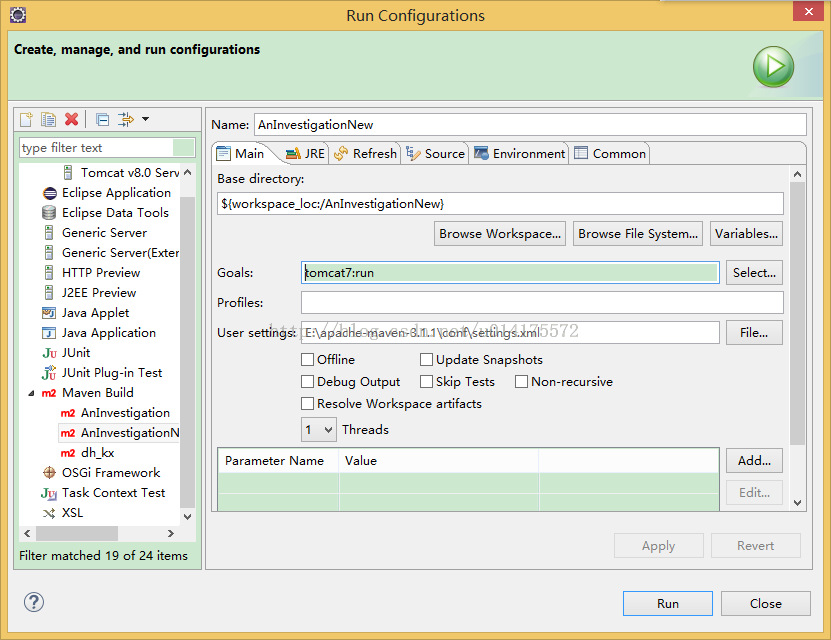831x640 pixels.
Task: Click the m2 icon beside dh_kx
Action: [68, 453]
